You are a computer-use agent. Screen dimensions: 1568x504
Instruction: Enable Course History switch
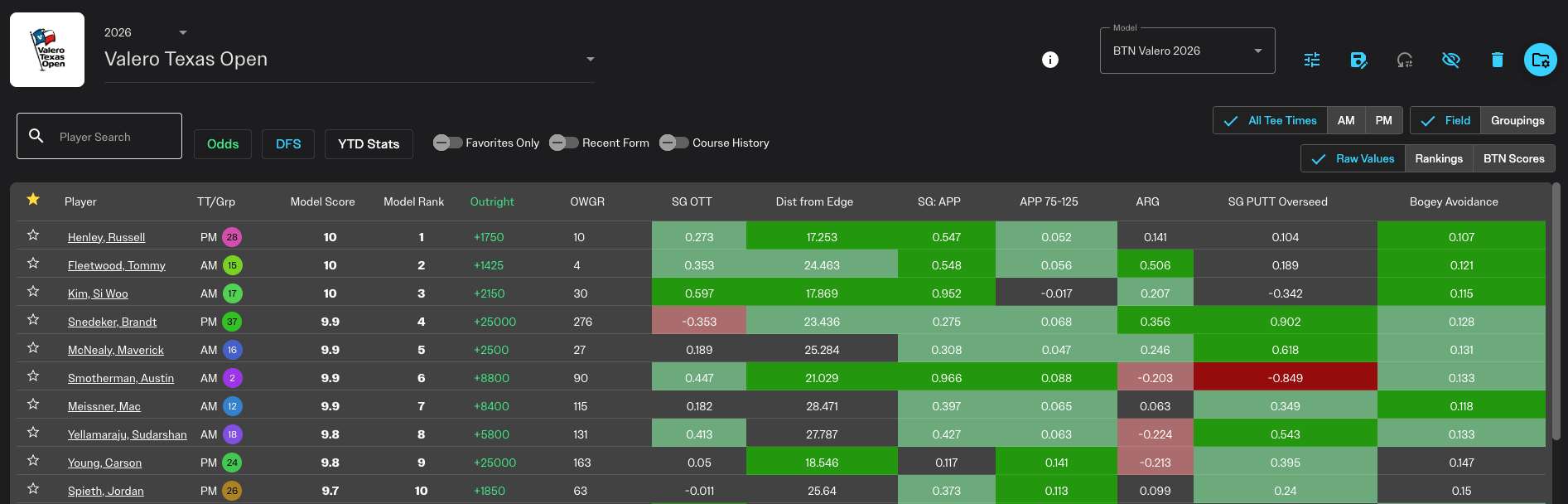(674, 143)
